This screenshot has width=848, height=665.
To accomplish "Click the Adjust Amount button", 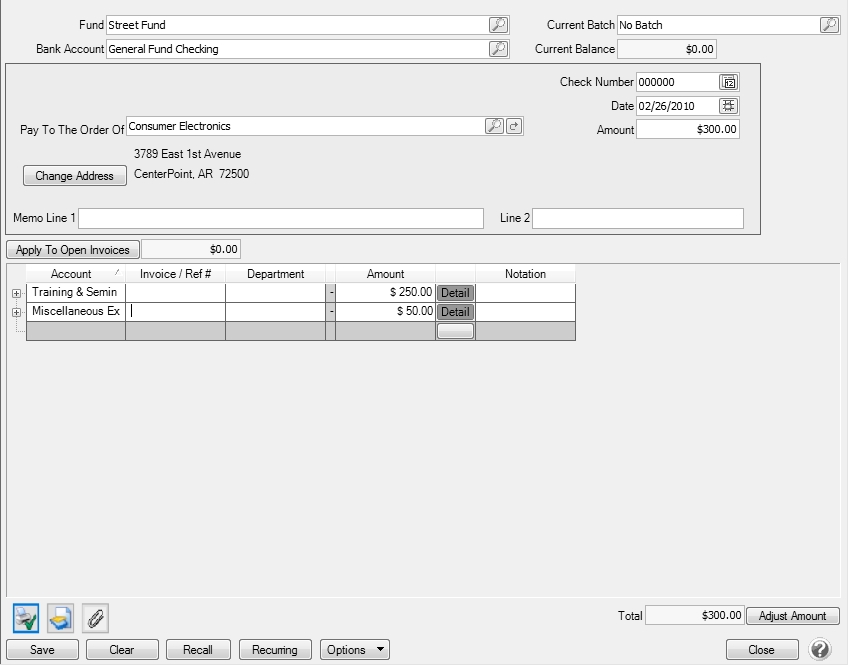I will point(793,616).
